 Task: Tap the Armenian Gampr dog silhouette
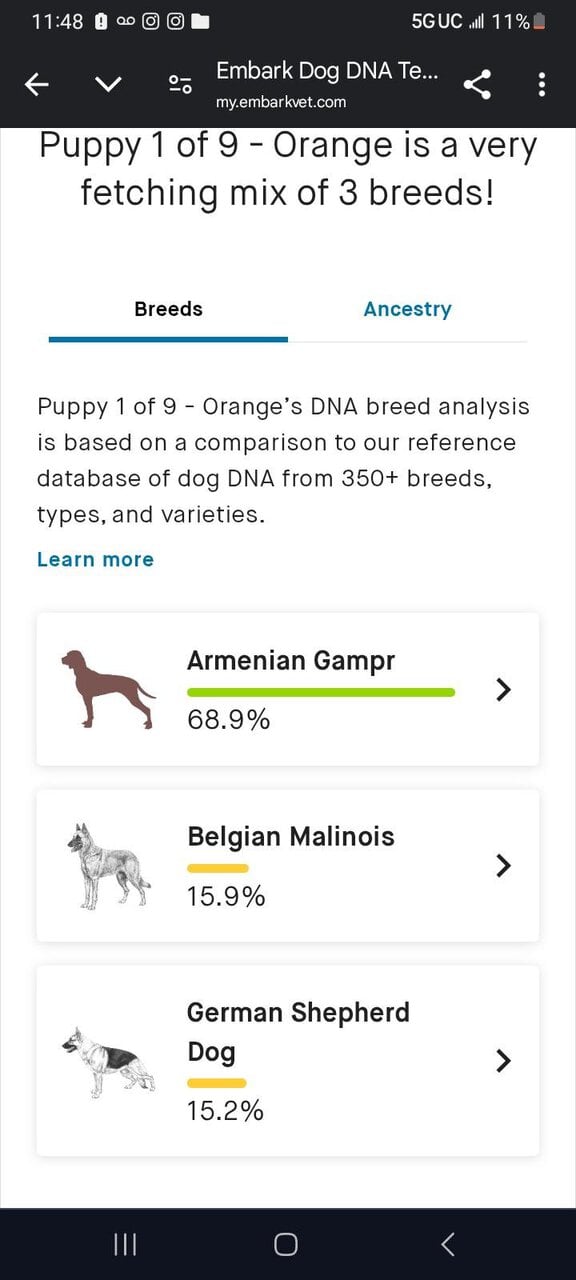tap(107, 689)
